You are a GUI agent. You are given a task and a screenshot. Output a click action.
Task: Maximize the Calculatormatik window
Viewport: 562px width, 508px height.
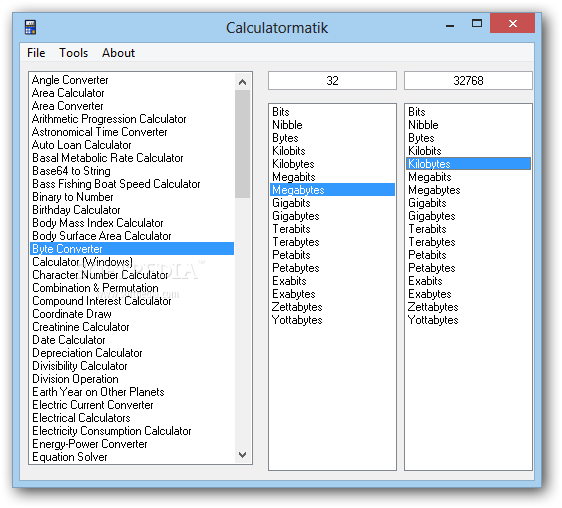tap(477, 24)
